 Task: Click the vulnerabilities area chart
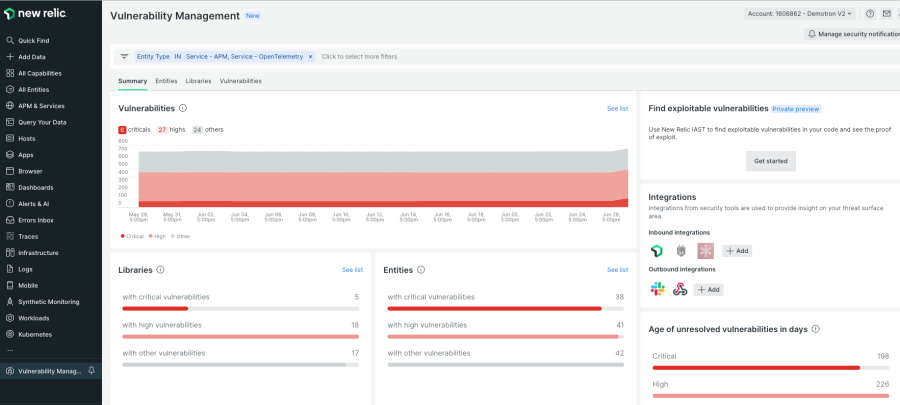click(383, 175)
